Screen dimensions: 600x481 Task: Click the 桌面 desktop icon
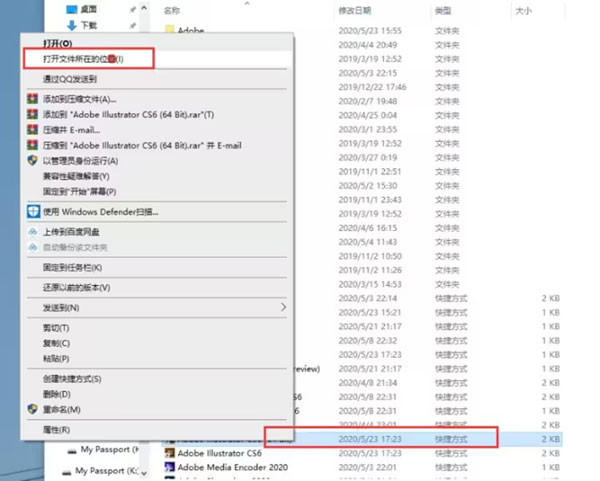[72, 10]
